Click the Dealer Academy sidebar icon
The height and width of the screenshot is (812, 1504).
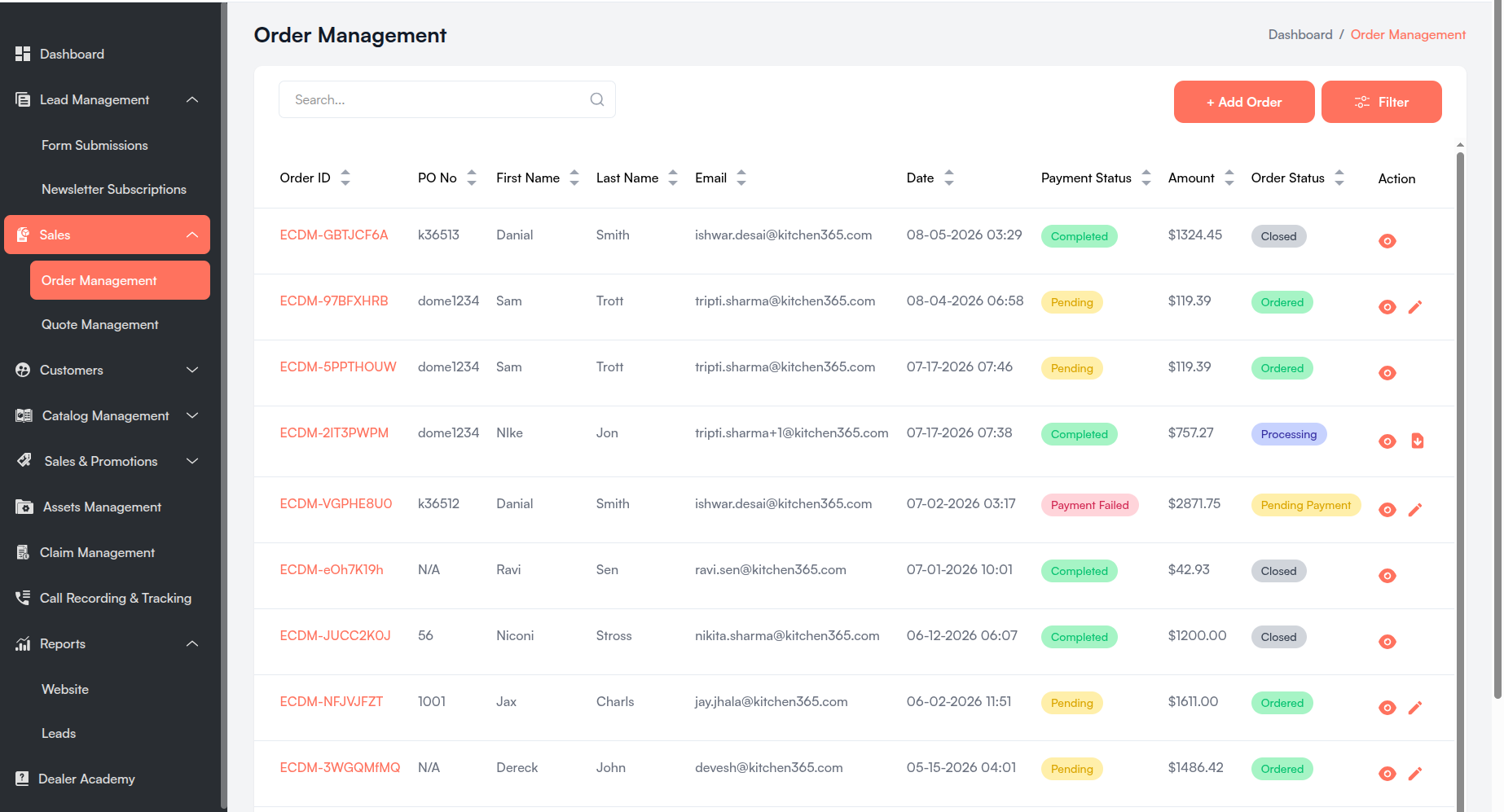(x=22, y=779)
